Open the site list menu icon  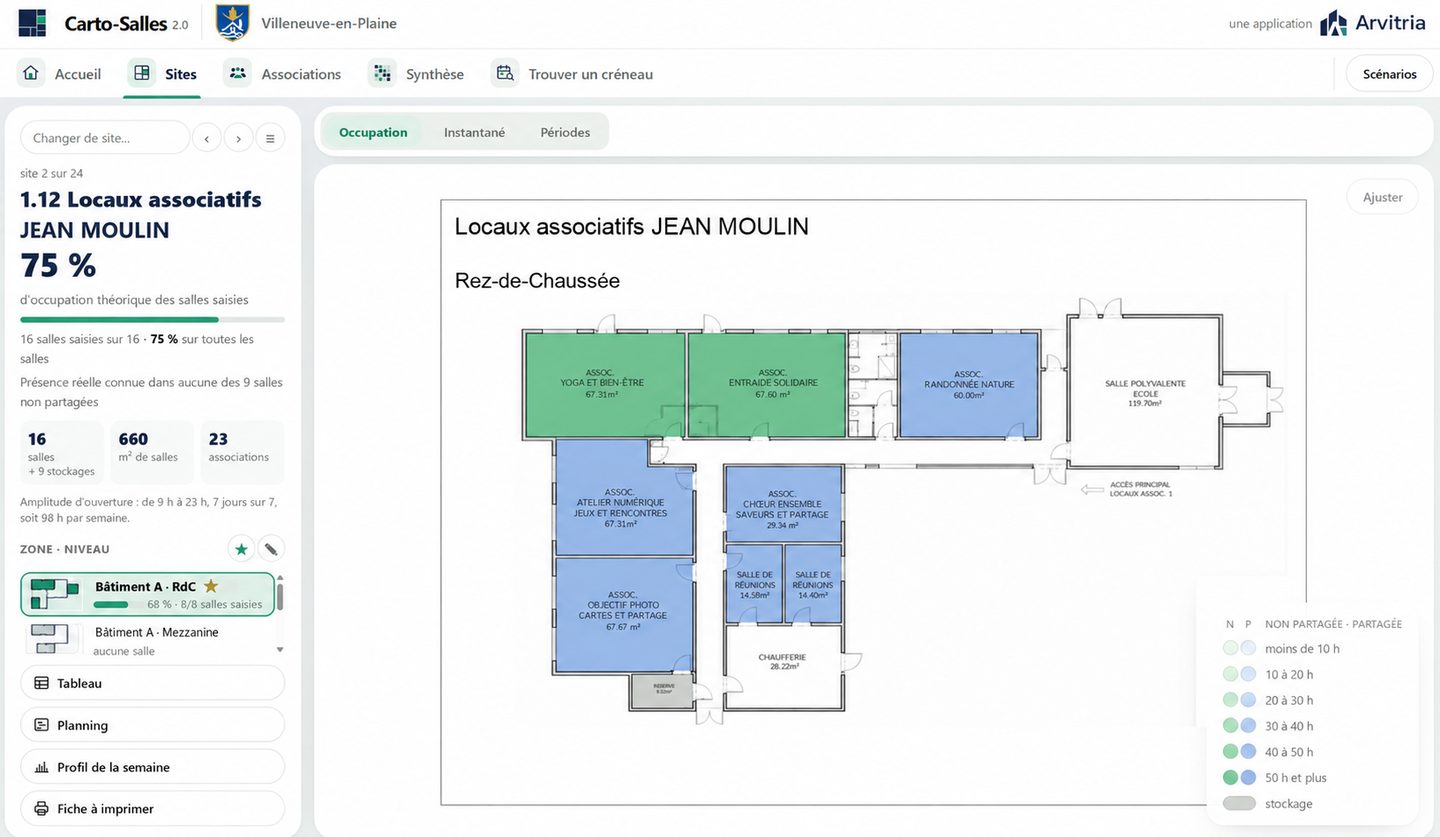click(x=270, y=138)
